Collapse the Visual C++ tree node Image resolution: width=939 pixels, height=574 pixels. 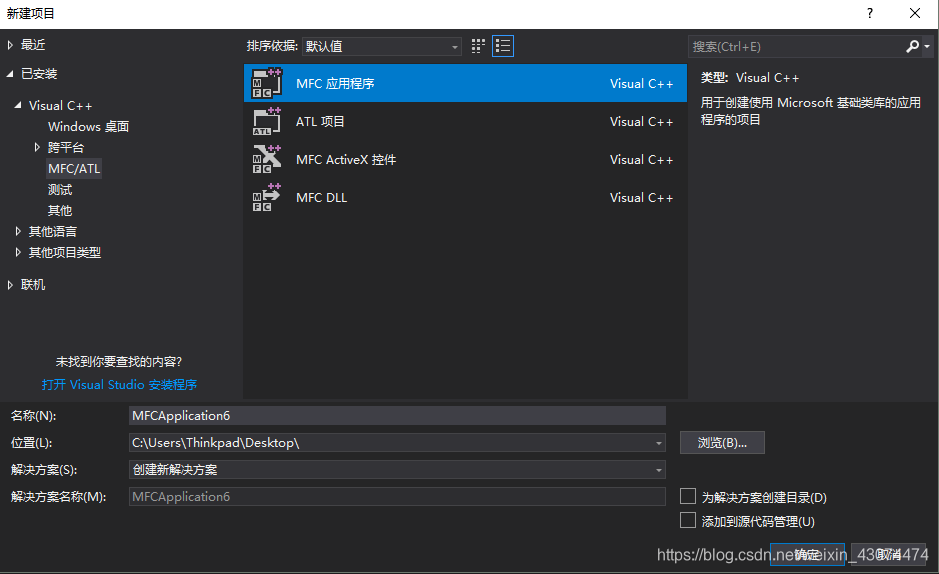[x=18, y=105]
